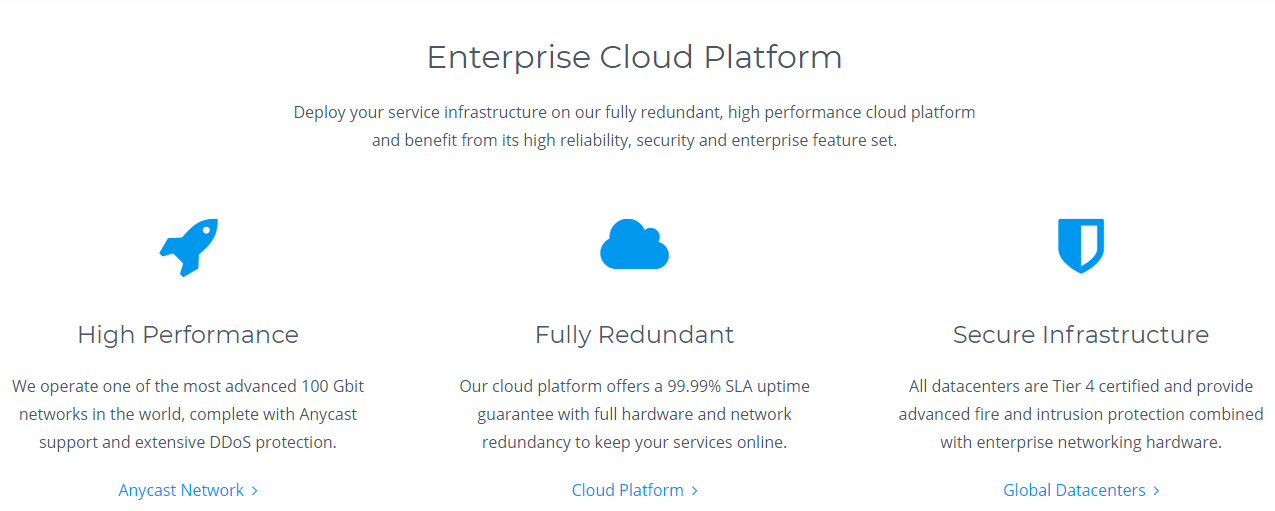Click the 'high reliability, security and enterprise' line
This screenshot has height=511, width=1275.
click(x=634, y=140)
